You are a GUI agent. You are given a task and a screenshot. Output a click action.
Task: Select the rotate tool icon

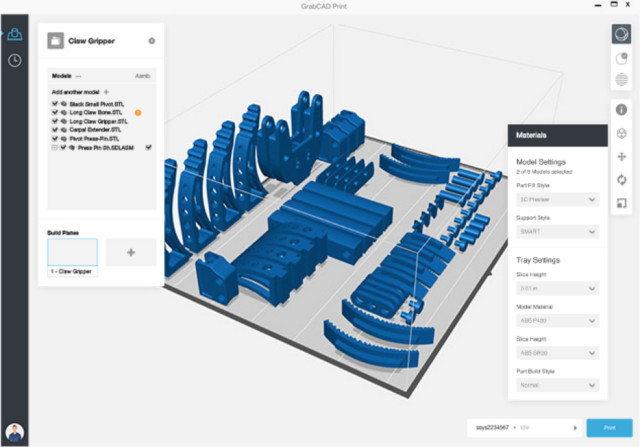pyautogui.click(x=620, y=180)
